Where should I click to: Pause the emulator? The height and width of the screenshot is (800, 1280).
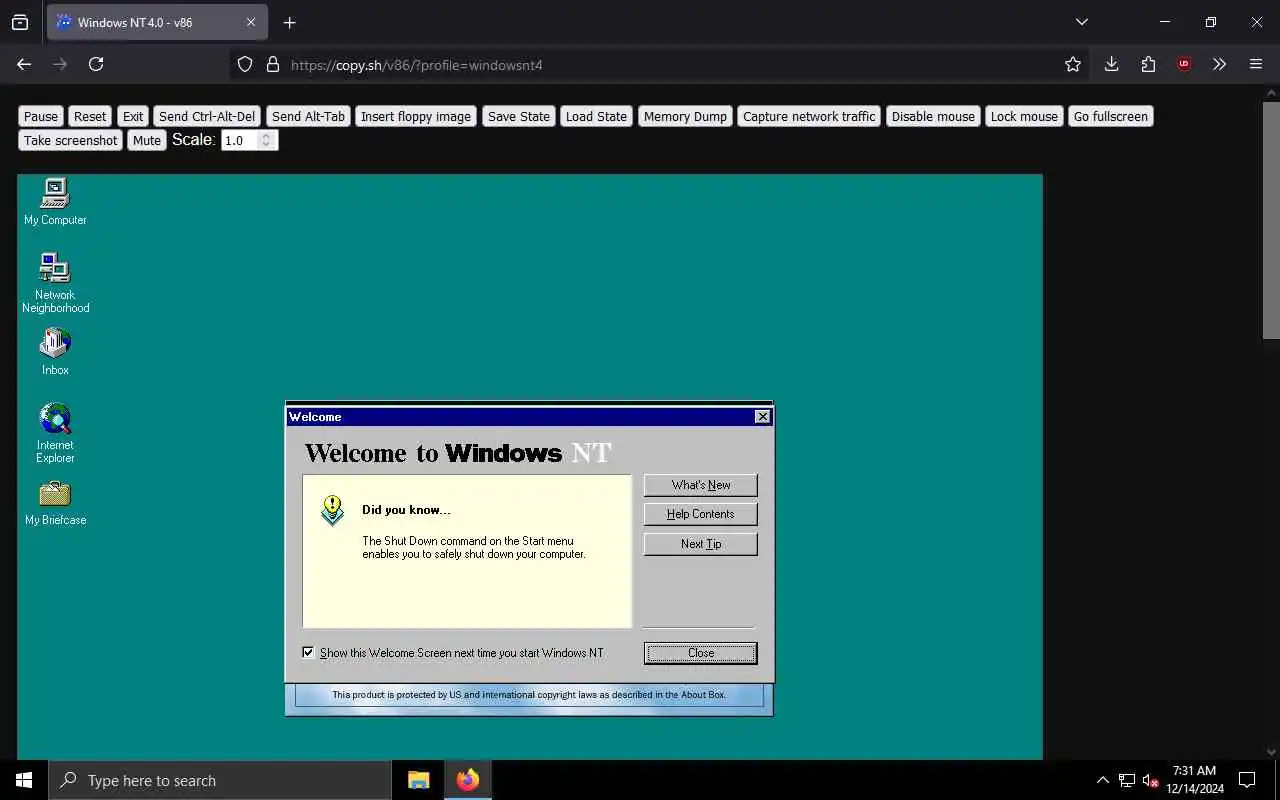pos(41,116)
